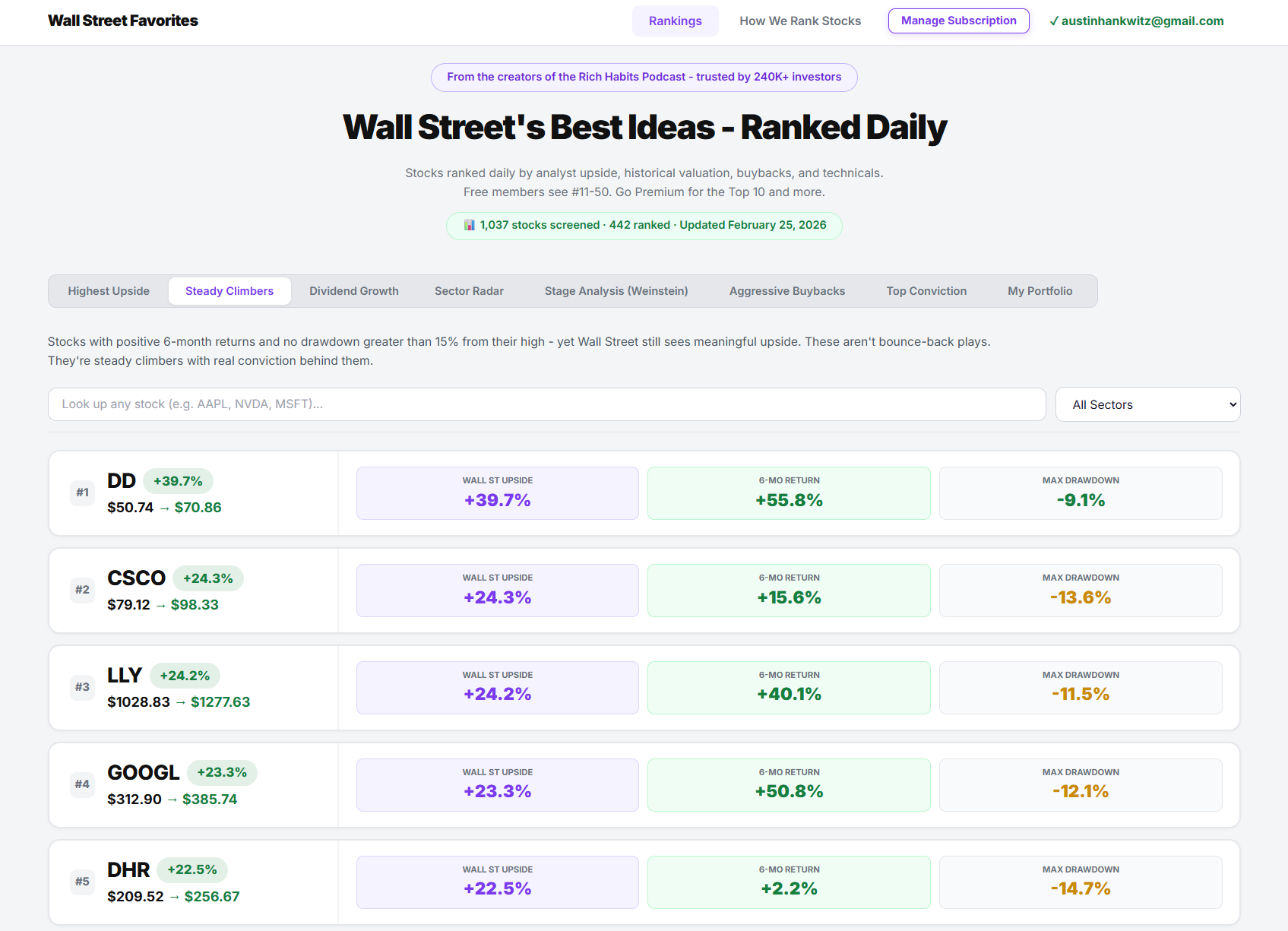Click CSCO's current price $79.12
The width and height of the screenshot is (1288, 931).
[129, 605]
